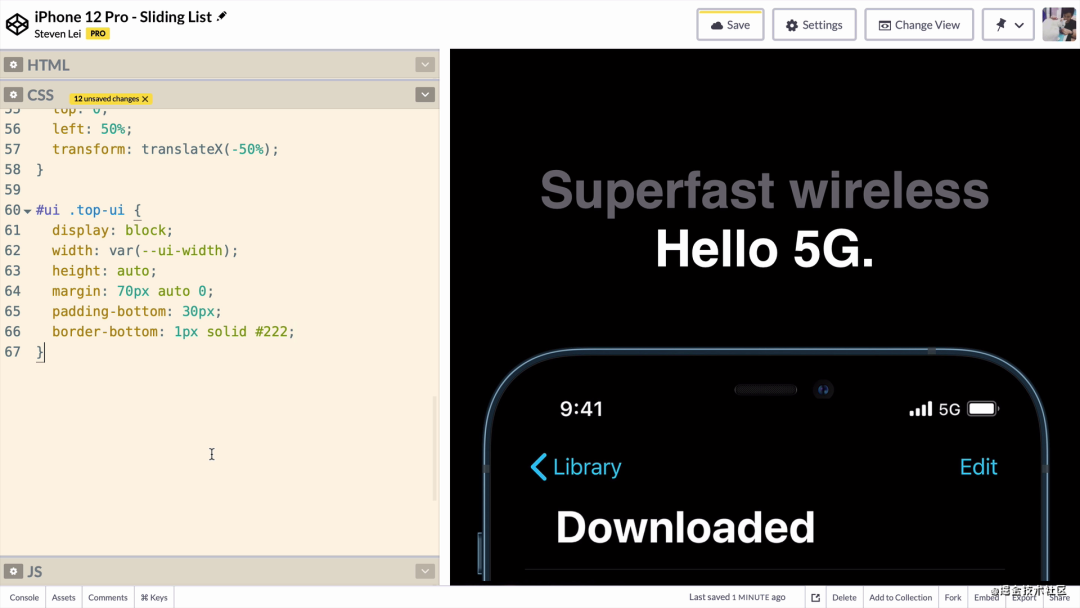Fork this pen

tap(953, 598)
